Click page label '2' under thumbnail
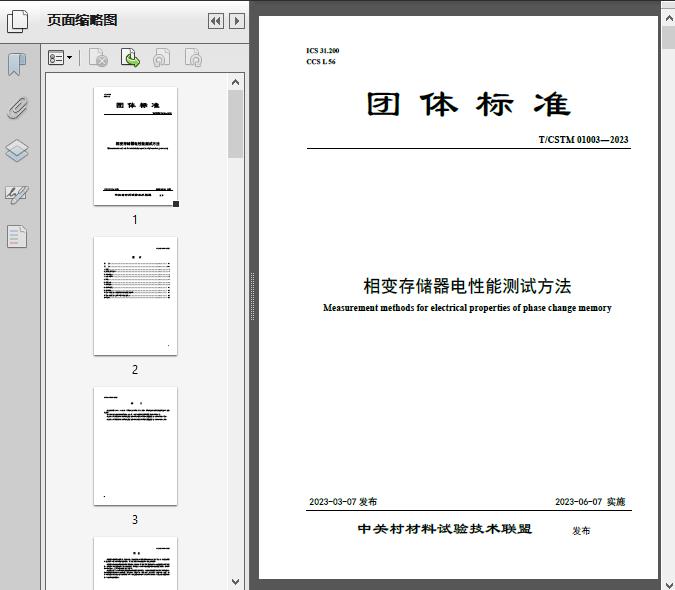This screenshot has width=675, height=590. [135, 370]
